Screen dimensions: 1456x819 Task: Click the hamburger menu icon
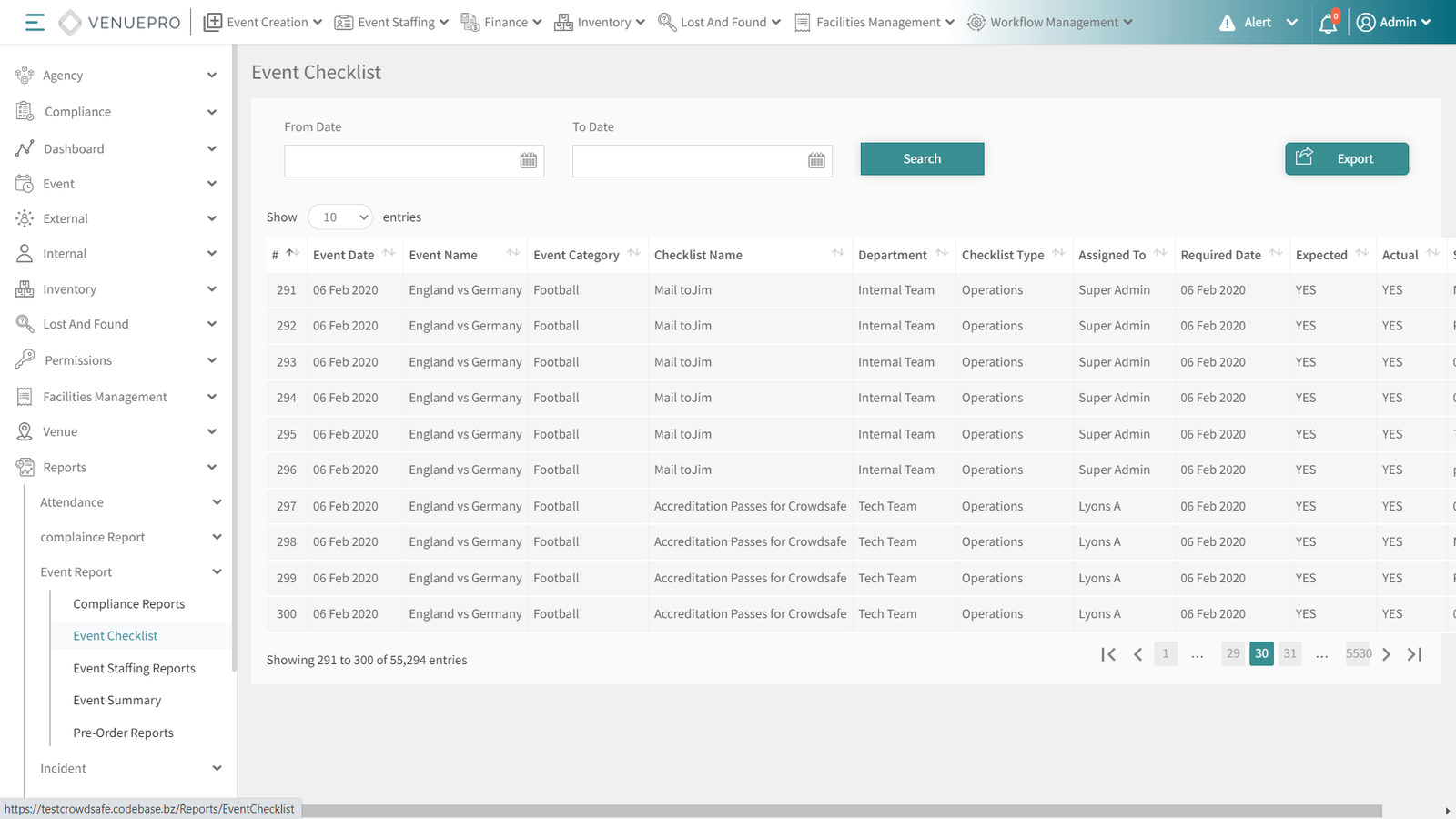click(35, 22)
